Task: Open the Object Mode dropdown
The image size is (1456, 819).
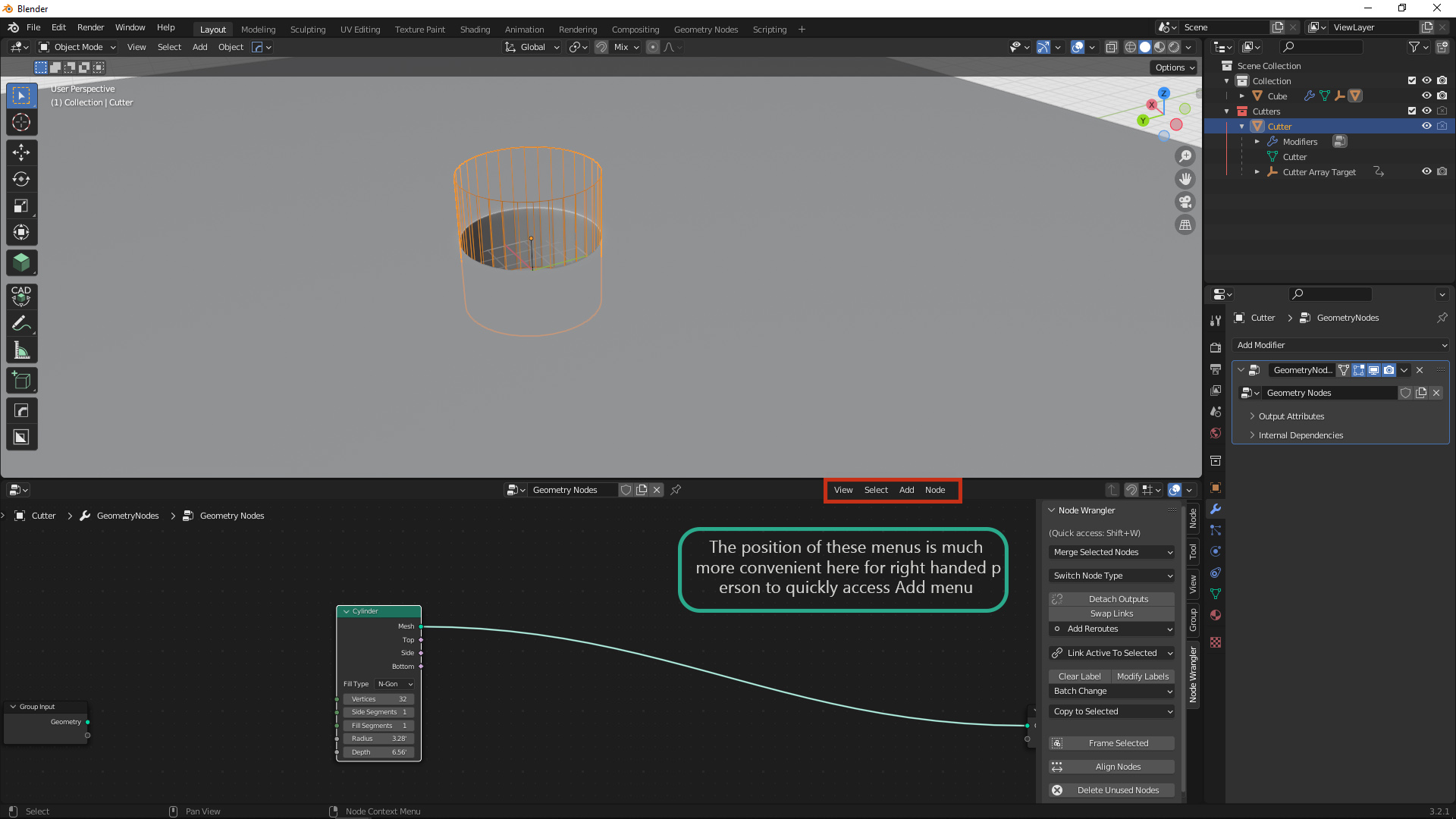Action: coord(78,47)
